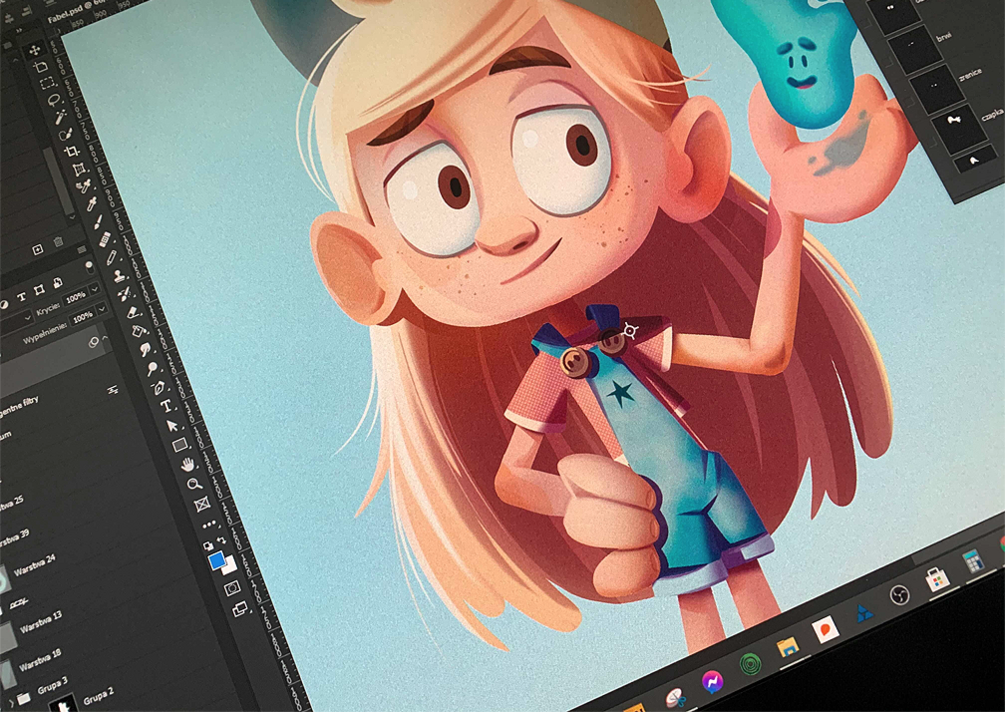Select the Pen tool

click(159, 387)
